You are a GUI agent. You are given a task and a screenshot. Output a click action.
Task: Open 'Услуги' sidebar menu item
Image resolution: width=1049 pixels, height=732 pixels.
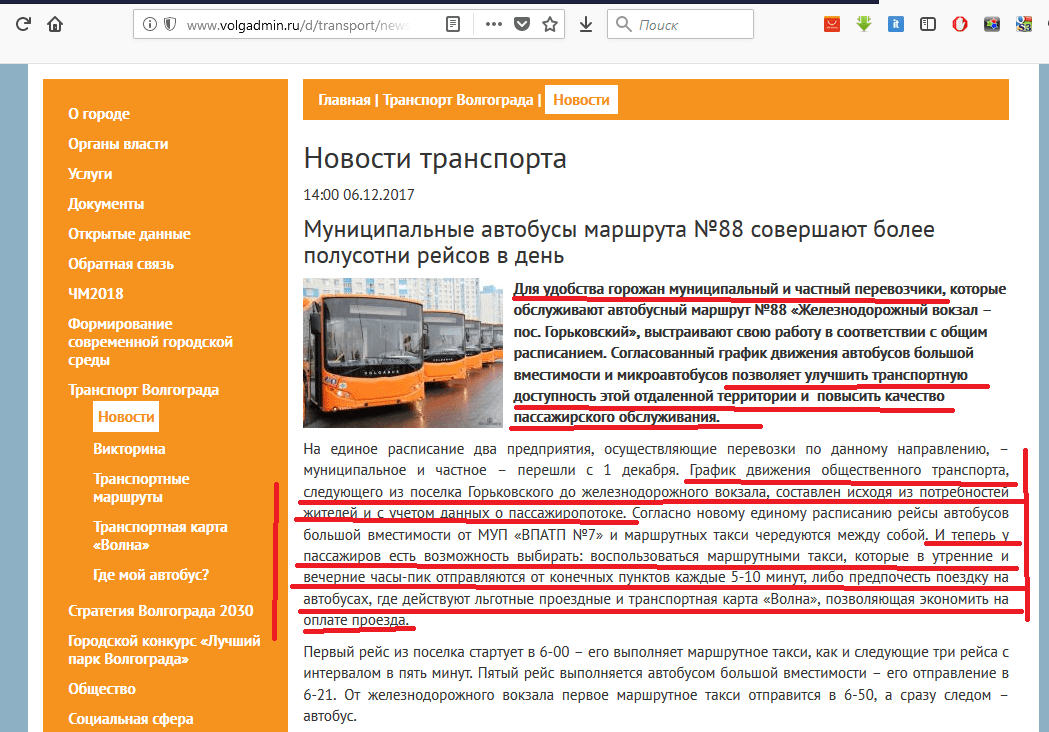click(x=90, y=174)
